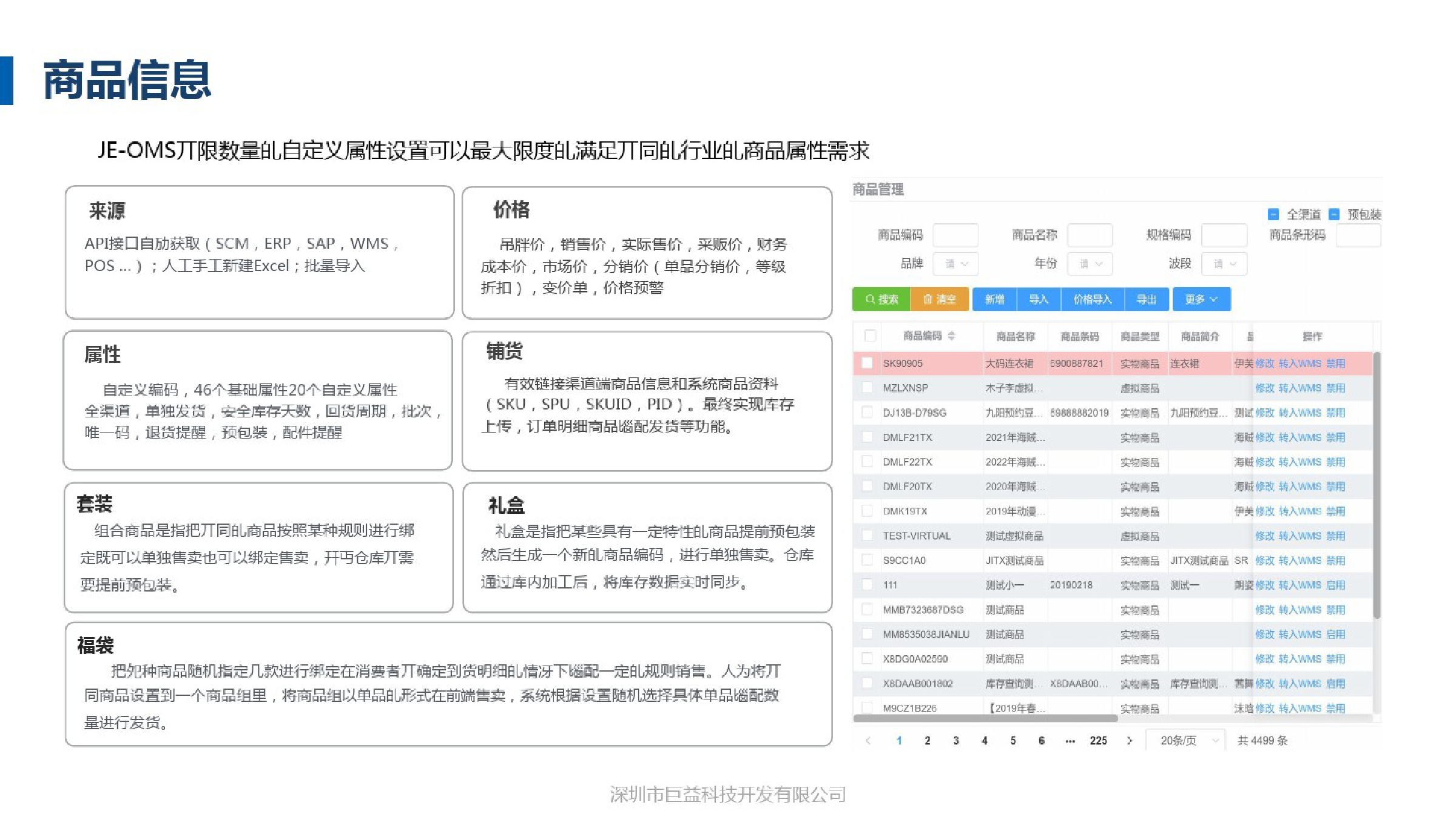This screenshot has width=1456, height=819.
Task: Click 启用 link in the MM8535038JIANLU row
Action: (1335, 634)
